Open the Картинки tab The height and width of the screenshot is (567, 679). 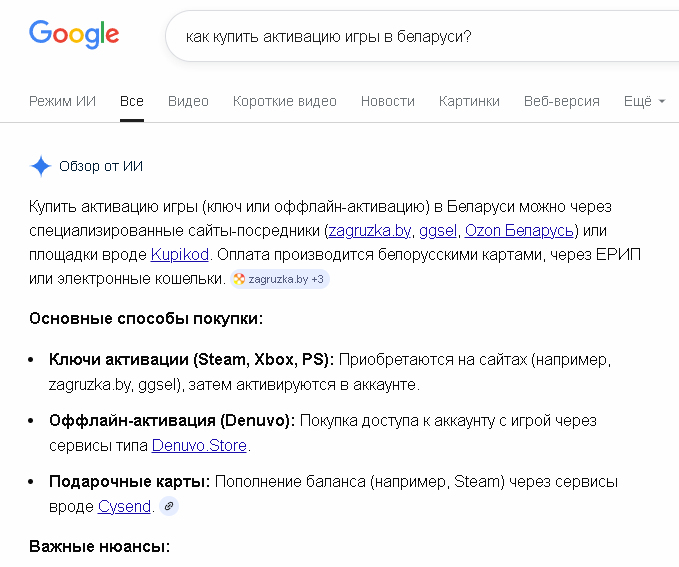tap(469, 101)
